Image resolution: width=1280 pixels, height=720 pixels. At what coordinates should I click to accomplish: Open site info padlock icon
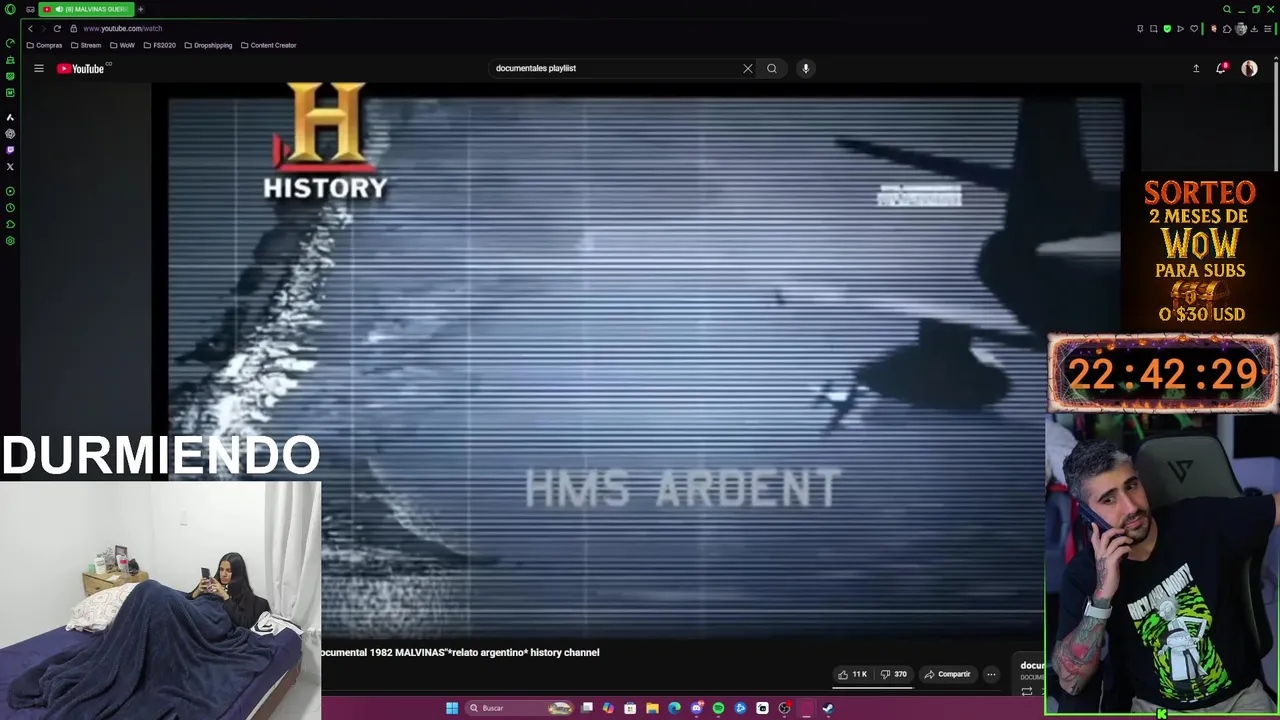[73, 28]
